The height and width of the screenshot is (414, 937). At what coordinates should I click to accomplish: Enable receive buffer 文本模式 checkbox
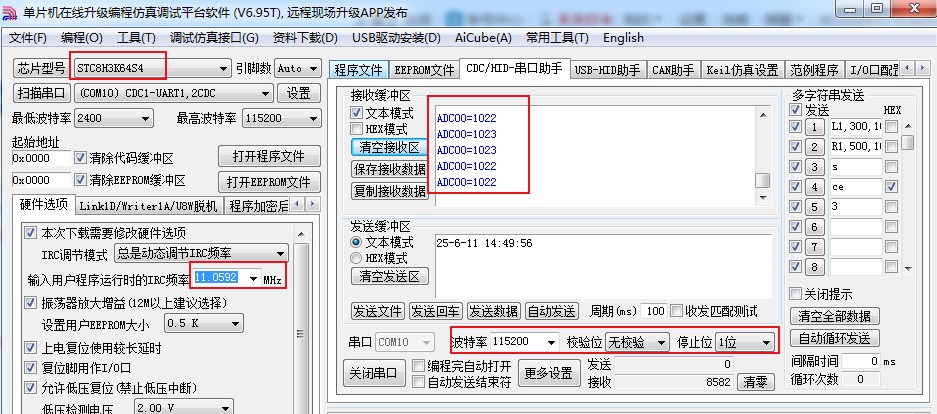(x=357, y=113)
